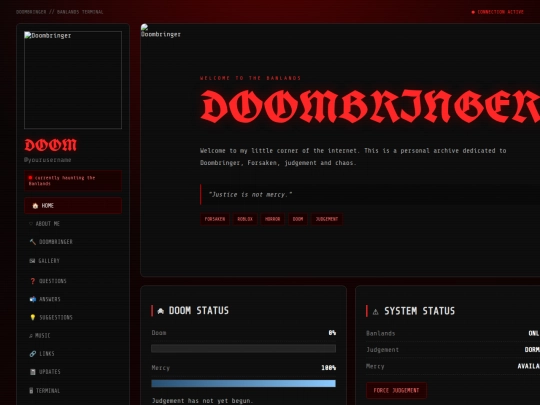Image resolution: width=540 pixels, height=405 pixels.
Task: Click the Mercy row in System Status
Action: (x=453, y=366)
